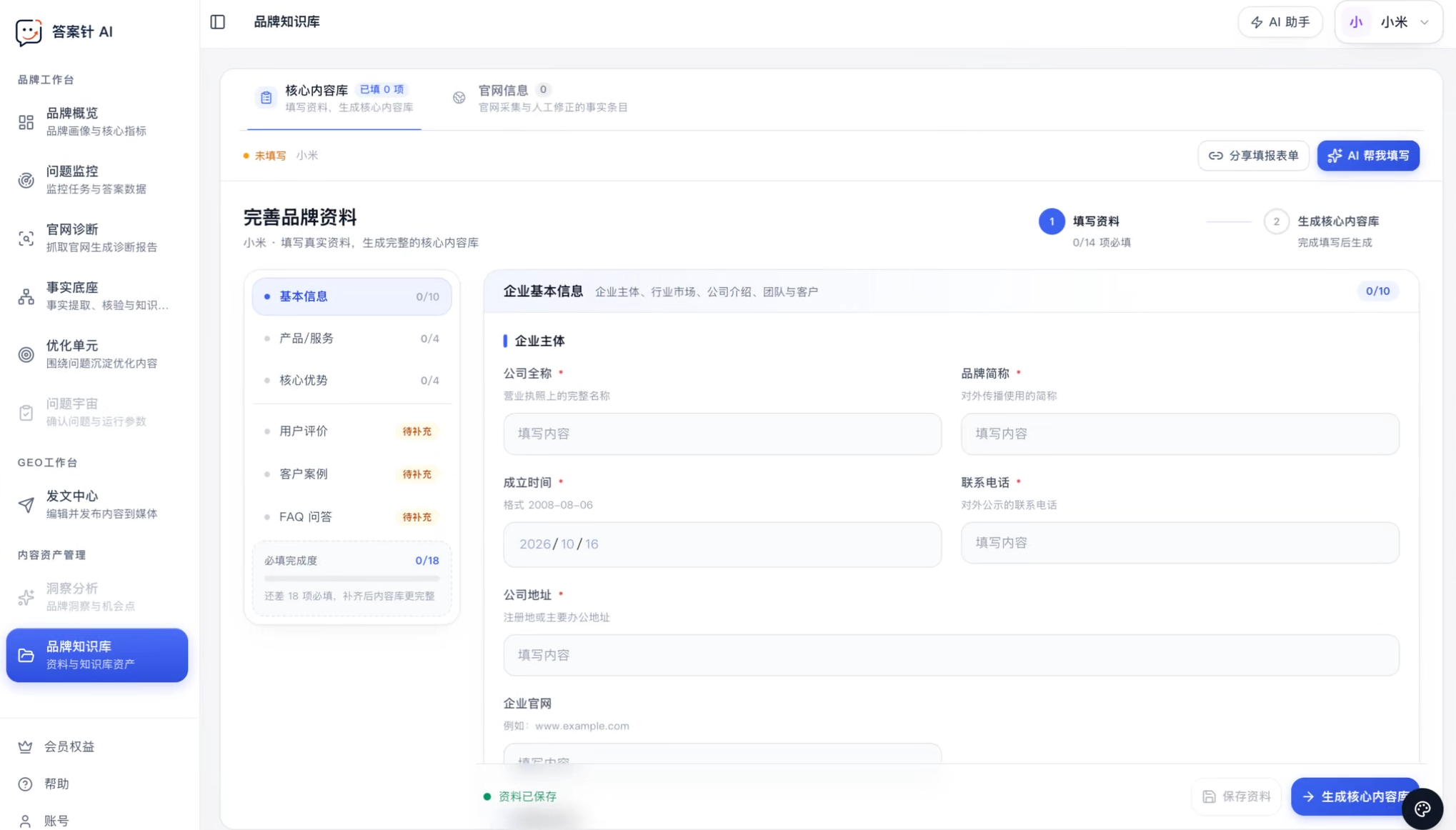This screenshot has height=830, width=1456.
Task: Click the 洞察分析 sparkle icon
Action: (26, 597)
